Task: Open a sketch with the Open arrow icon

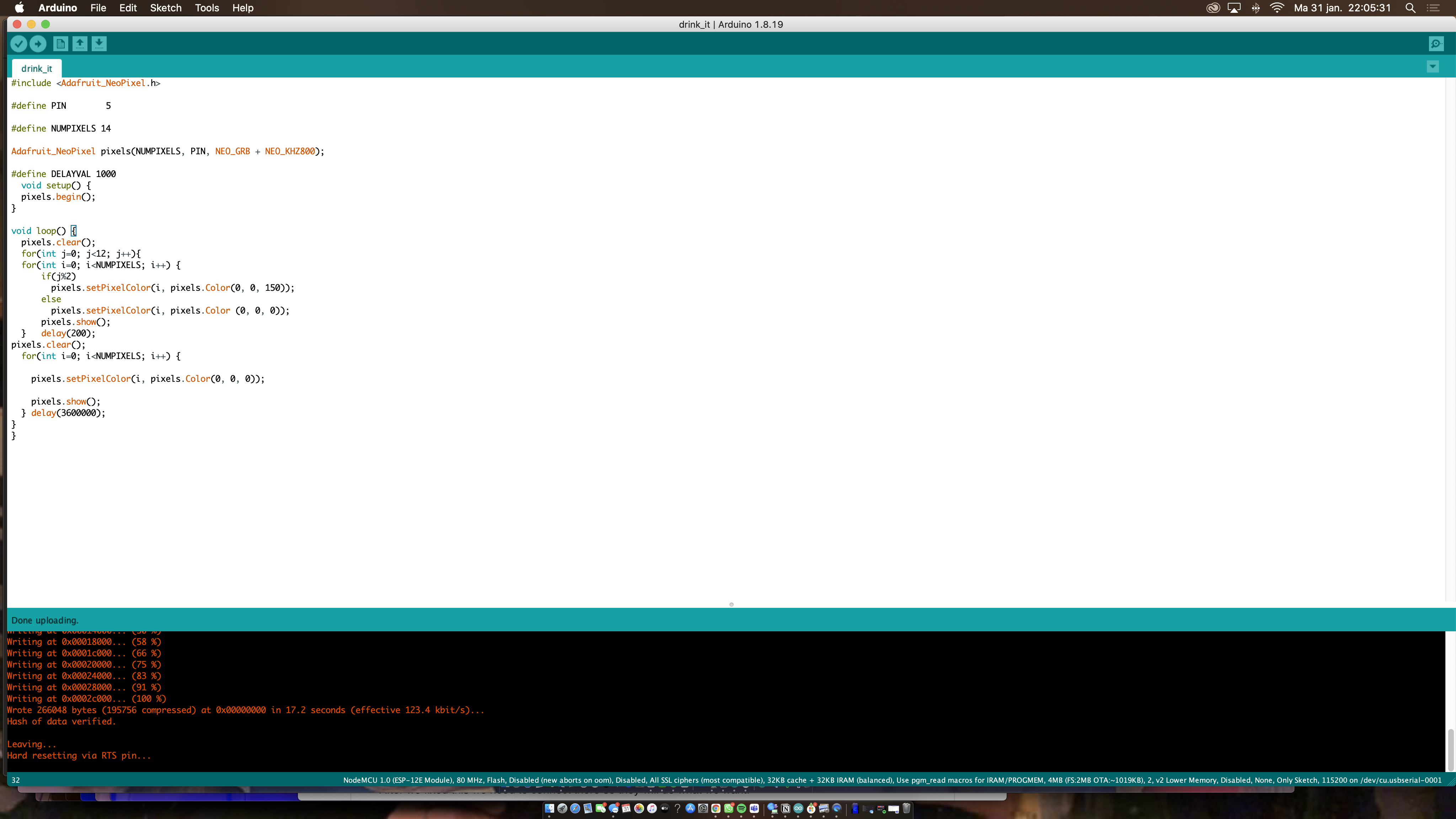Action: [x=80, y=43]
